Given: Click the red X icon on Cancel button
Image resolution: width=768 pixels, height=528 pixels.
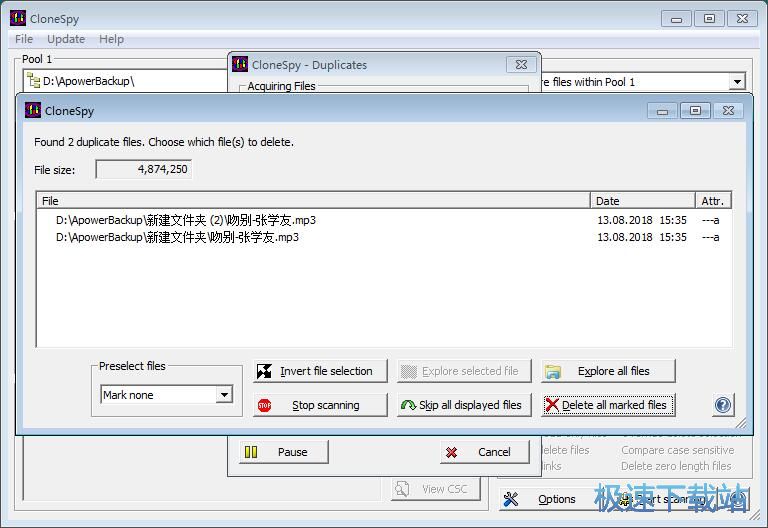Looking at the screenshot, I should point(452,453).
